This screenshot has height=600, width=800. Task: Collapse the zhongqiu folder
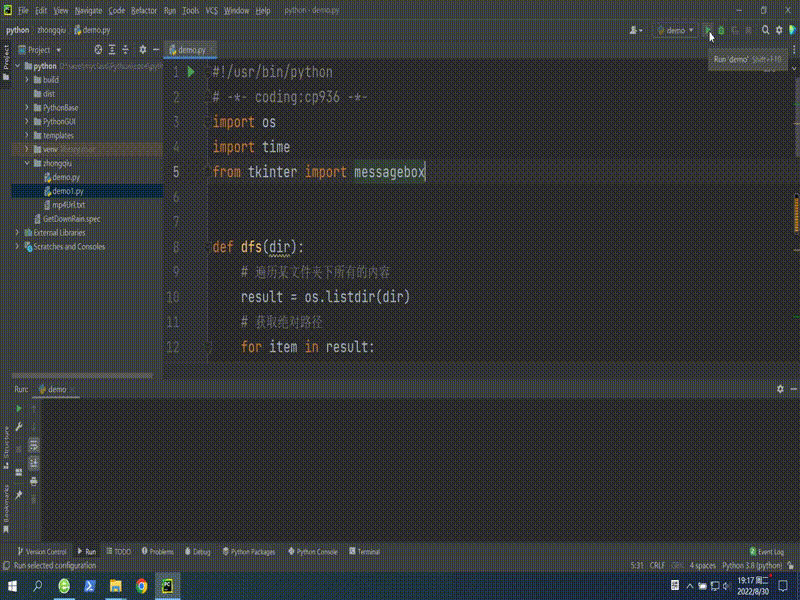(27, 163)
